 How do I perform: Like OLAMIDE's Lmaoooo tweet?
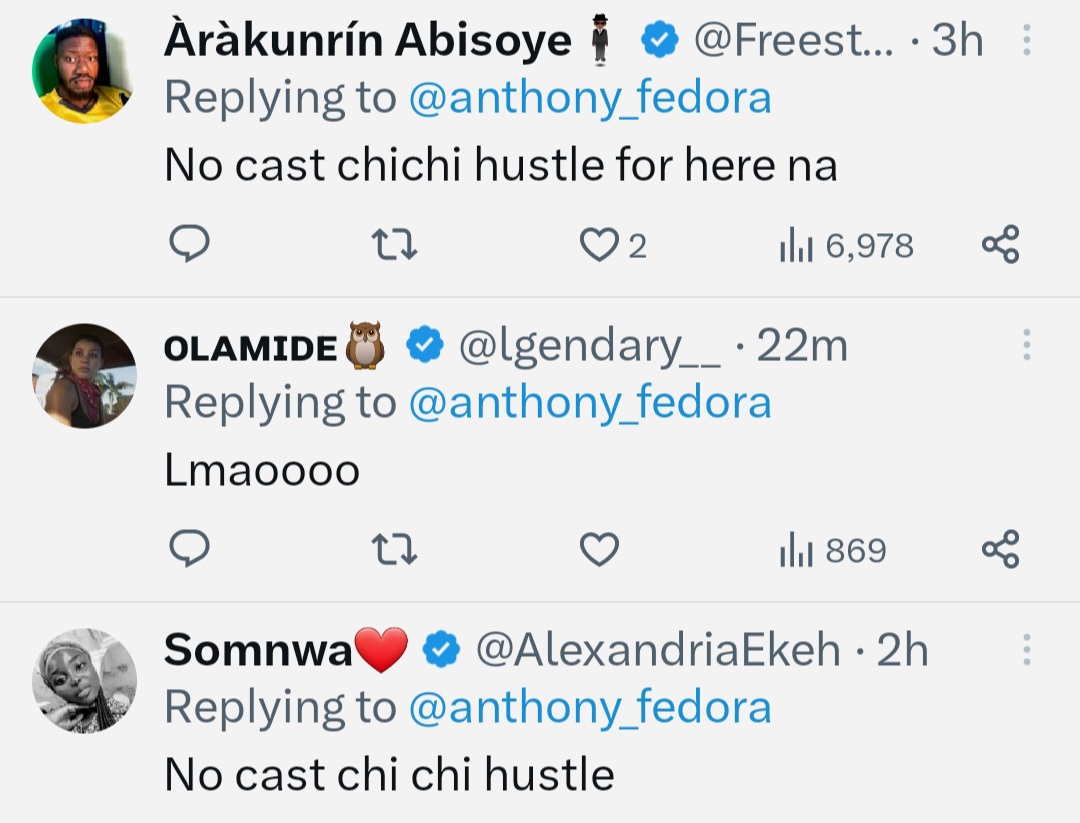pyautogui.click(x=600, y=550)
